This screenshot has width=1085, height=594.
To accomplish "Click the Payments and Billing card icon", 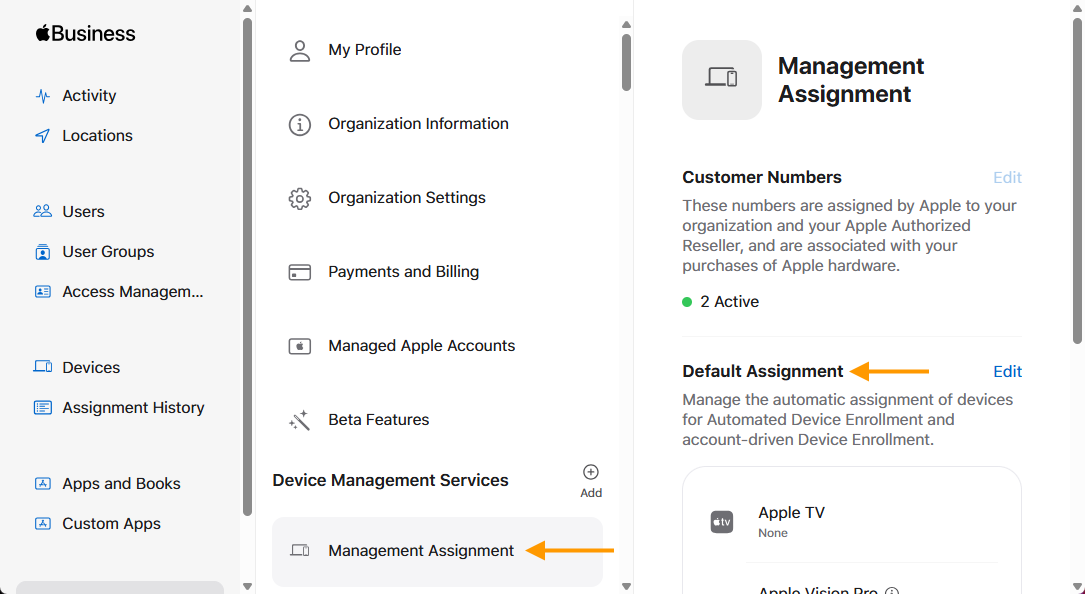I will point(300,272).
